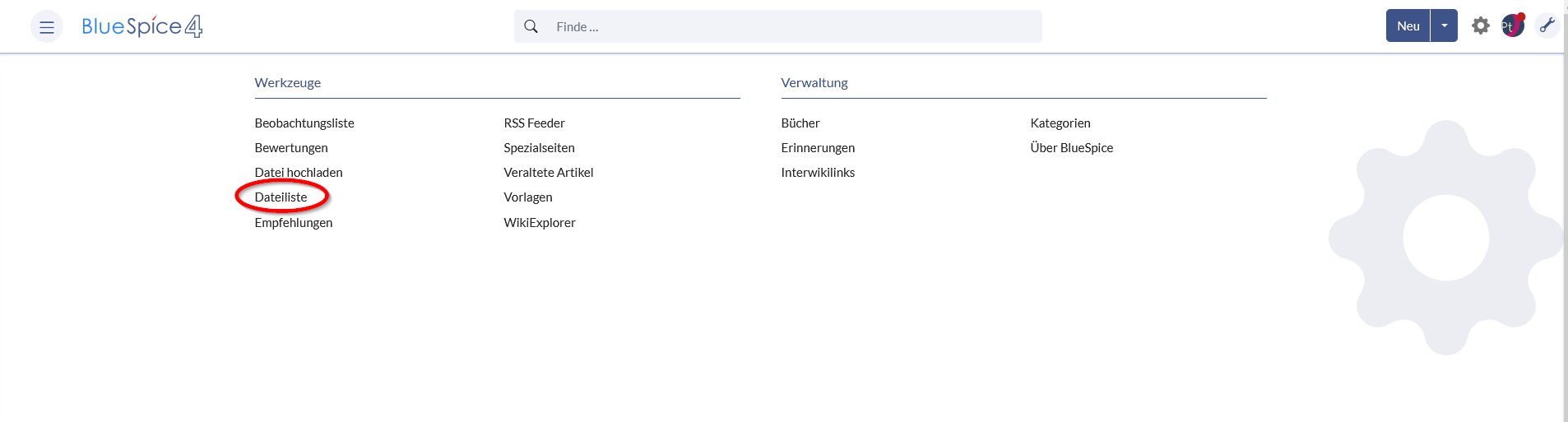
Task: Open the global actions gear icon
Action: tap(1481, 26)
